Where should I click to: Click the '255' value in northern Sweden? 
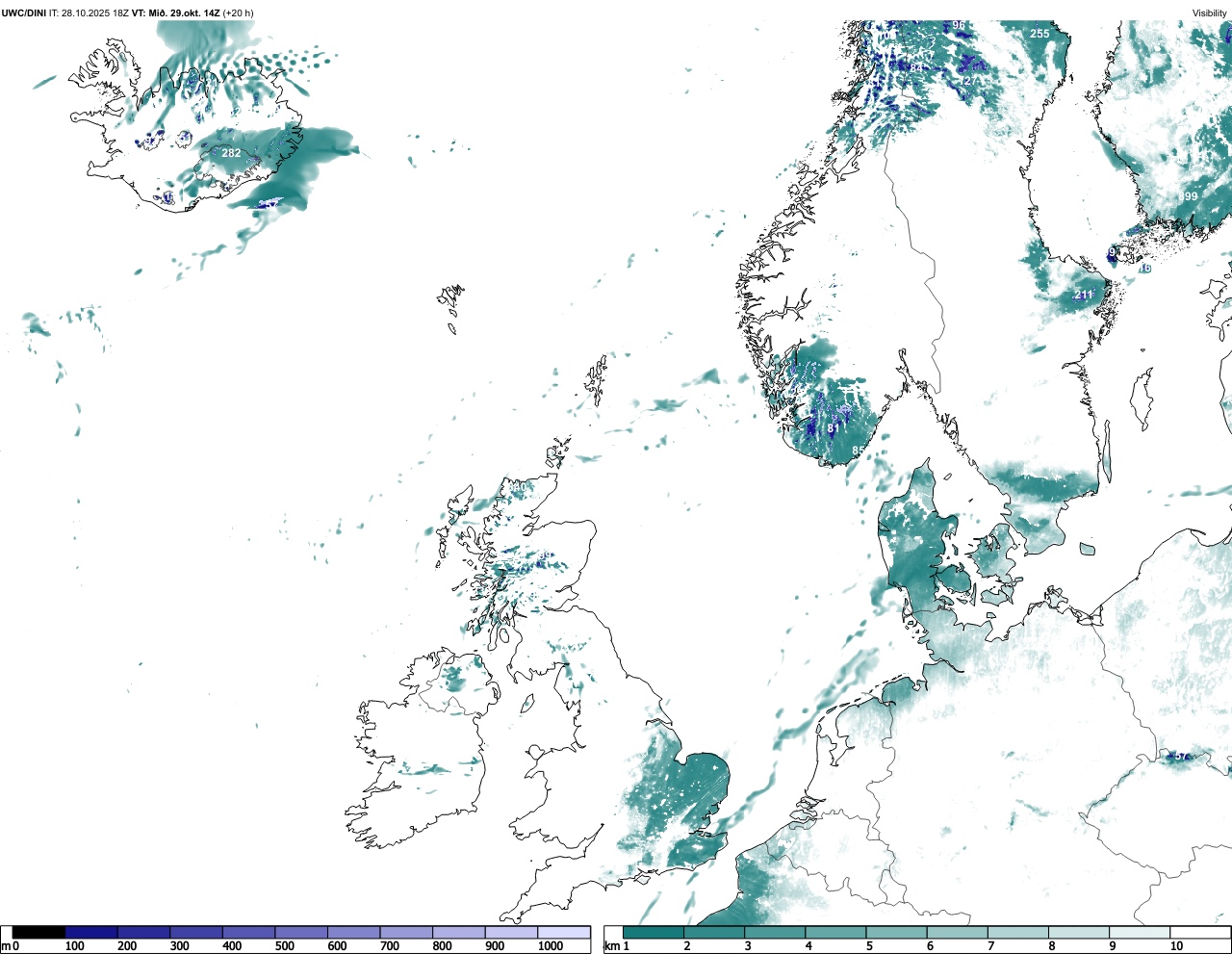click(1039, 34)
